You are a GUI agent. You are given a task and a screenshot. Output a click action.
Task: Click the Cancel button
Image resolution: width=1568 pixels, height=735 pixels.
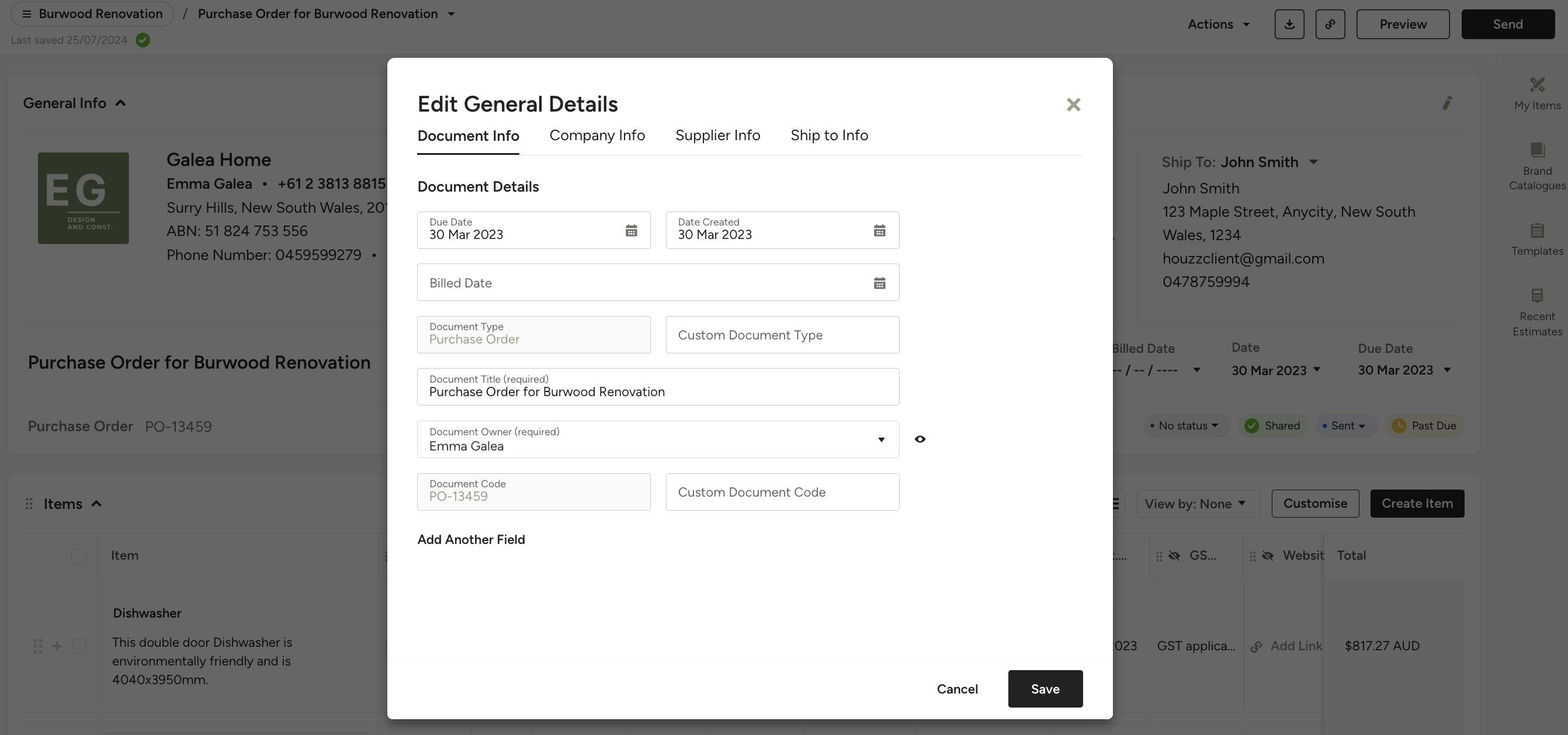pyautogui.click(x=957, y=689)
